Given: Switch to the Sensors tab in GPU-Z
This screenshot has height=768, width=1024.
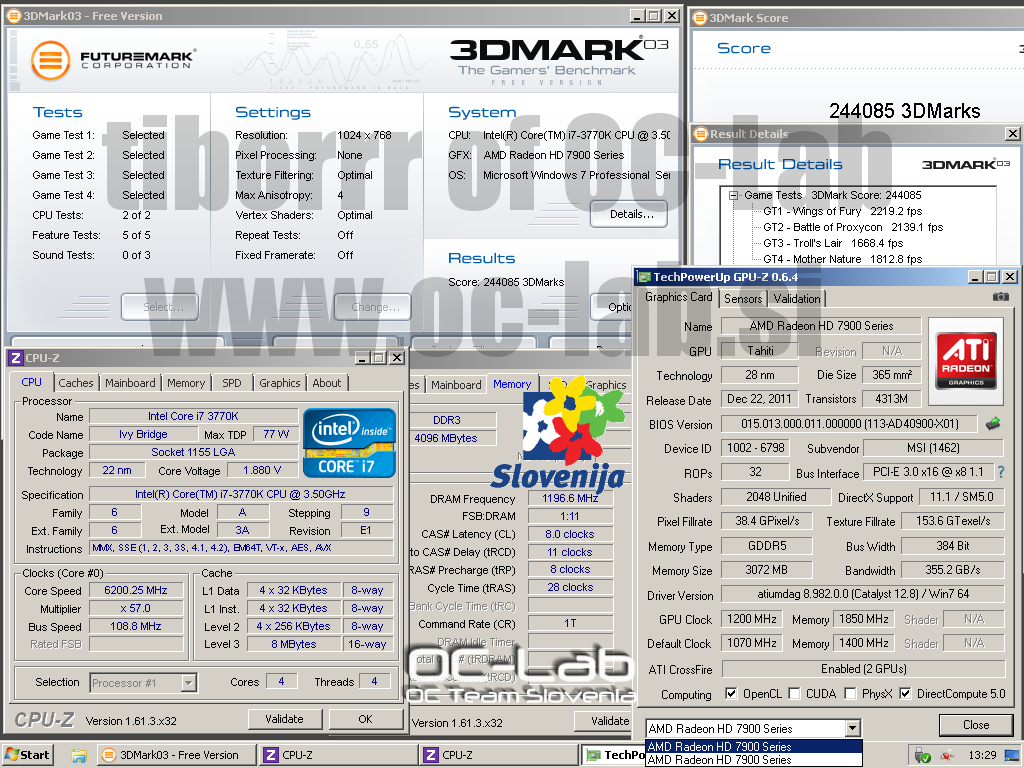Looking at the screenshot, I should [x=743, y=299].
